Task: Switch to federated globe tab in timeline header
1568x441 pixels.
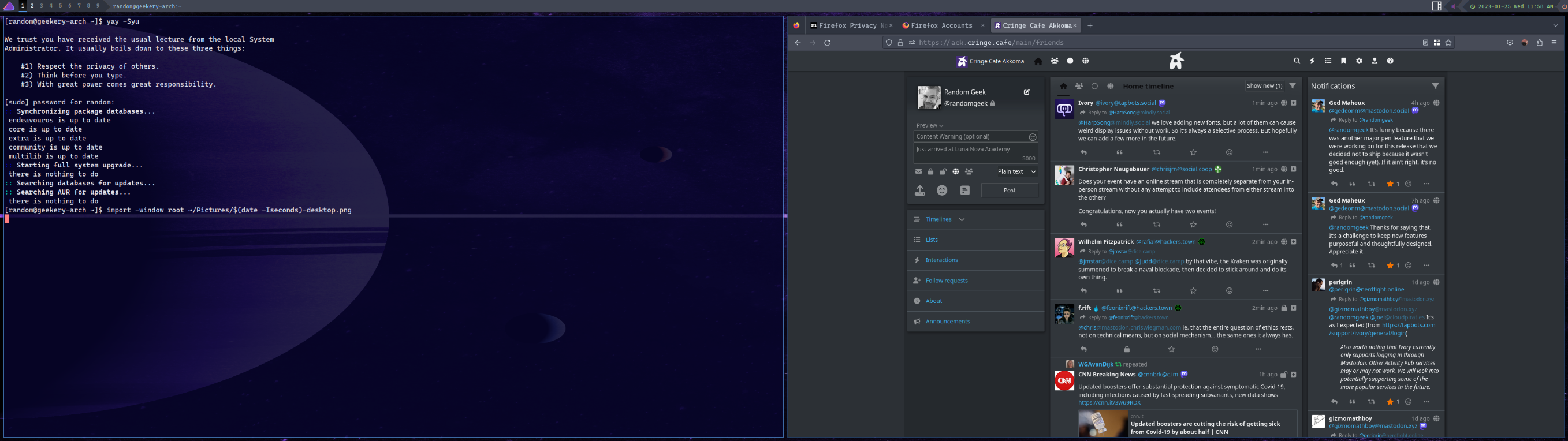Action: click(x=1110, y=87)
